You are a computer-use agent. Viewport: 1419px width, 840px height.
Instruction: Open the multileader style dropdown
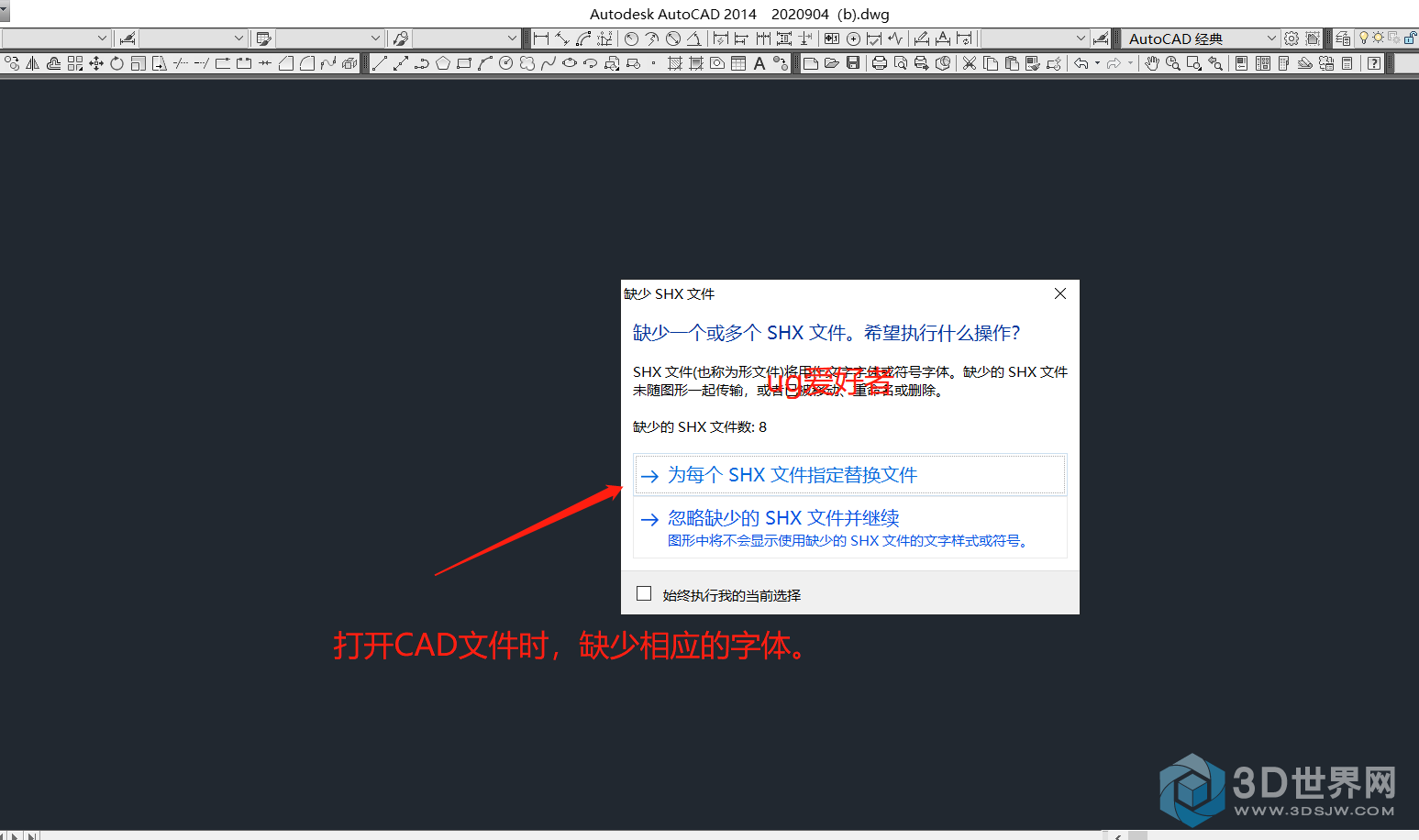tap(466, 39)
